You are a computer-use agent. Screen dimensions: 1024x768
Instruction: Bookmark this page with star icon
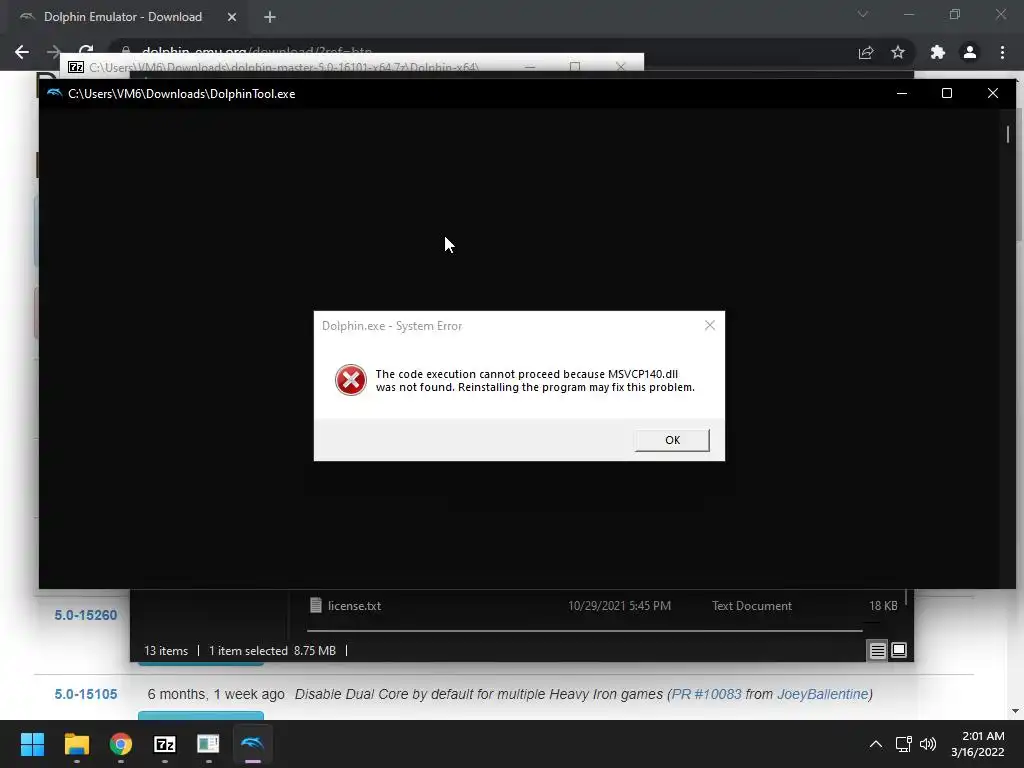pos(898,52)
